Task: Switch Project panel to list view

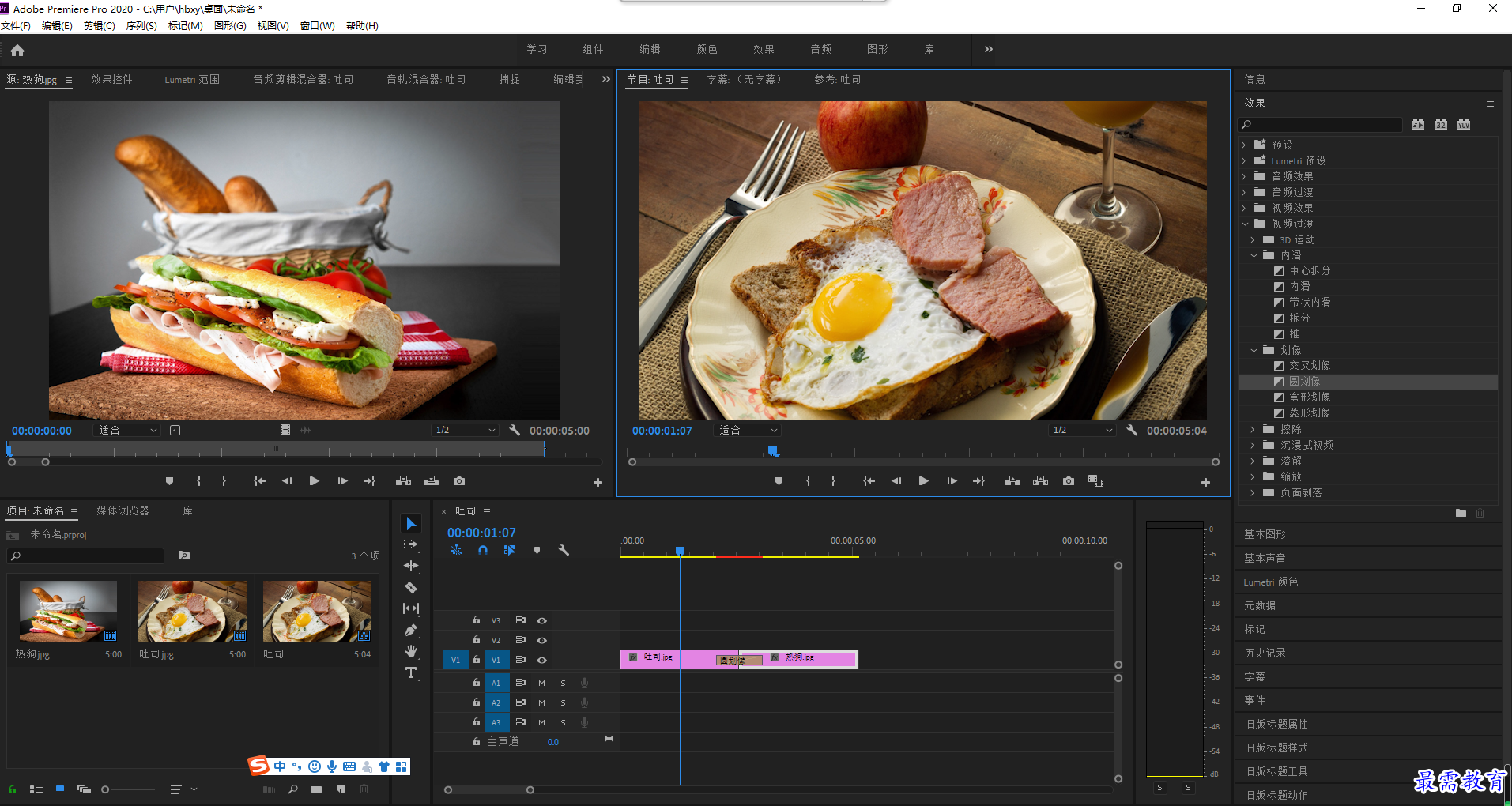Action: (36, 789)
